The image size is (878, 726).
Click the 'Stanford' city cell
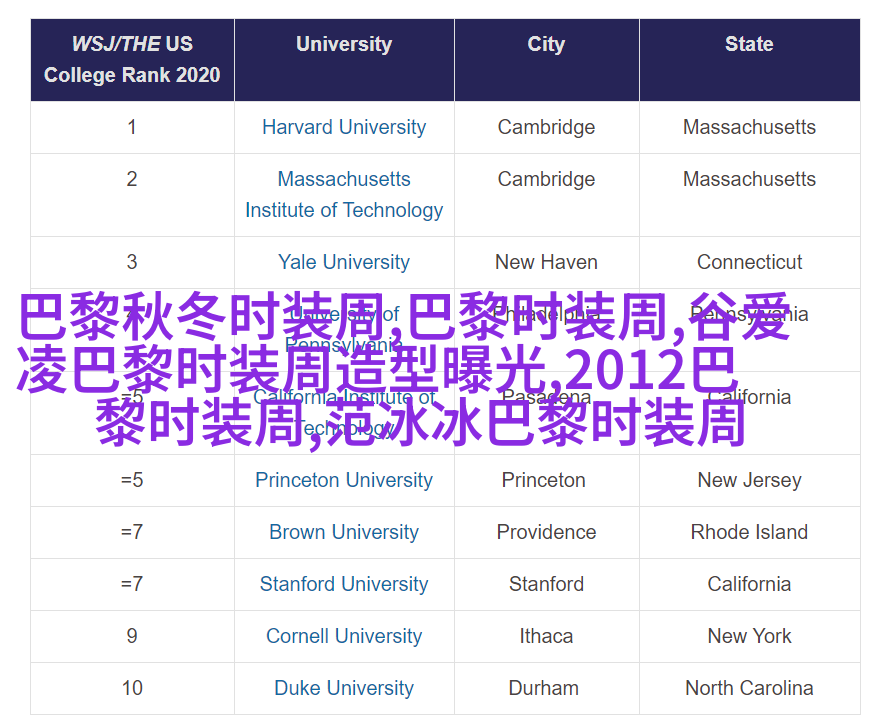(547, 584)
